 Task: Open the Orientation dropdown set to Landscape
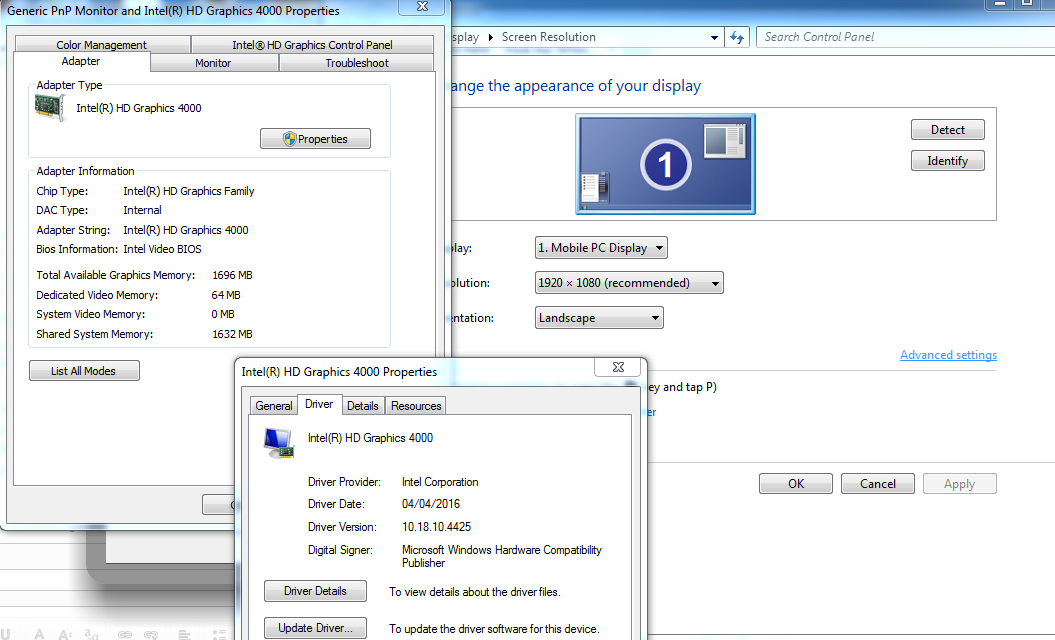(599, 318)
